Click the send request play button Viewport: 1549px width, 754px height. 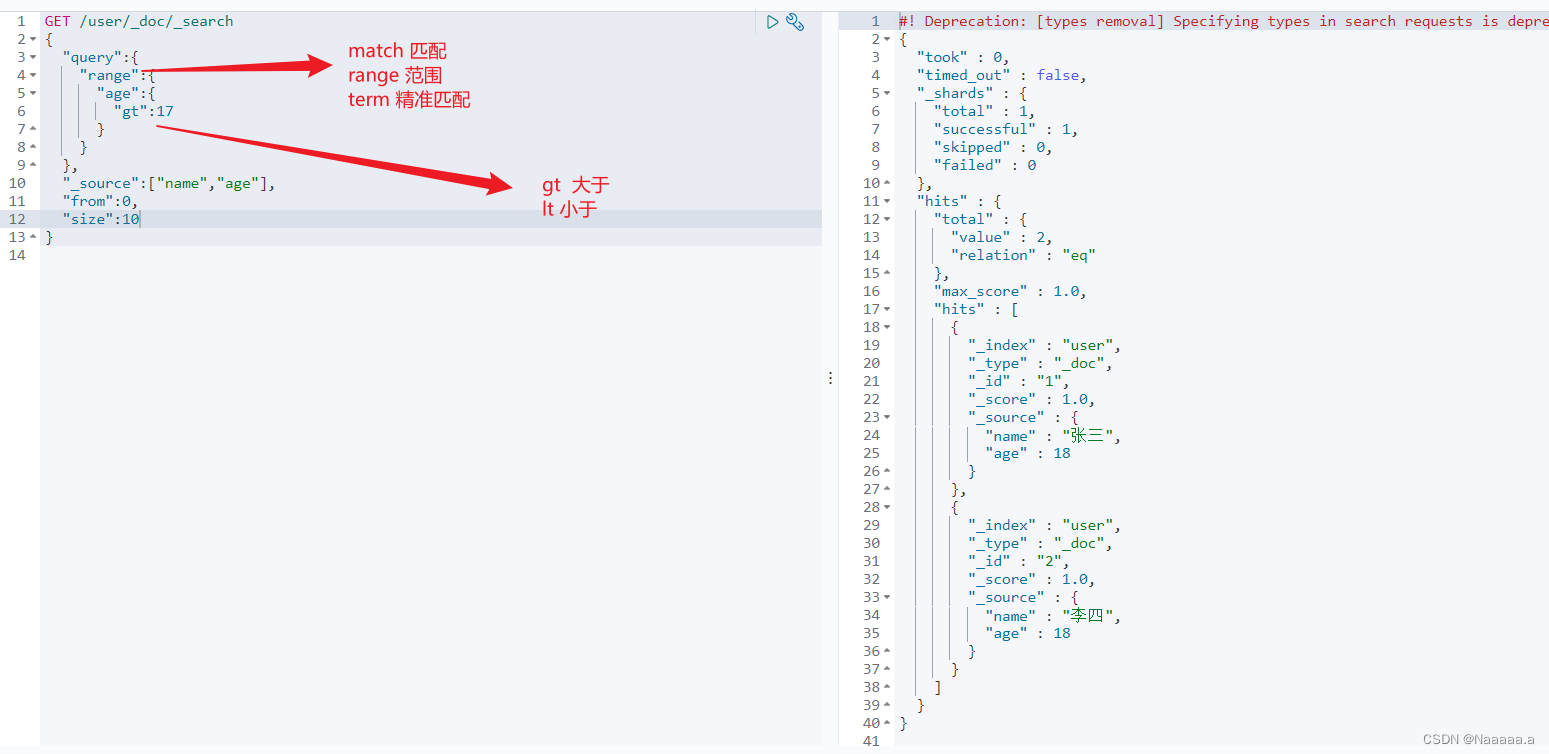(772, 22)
